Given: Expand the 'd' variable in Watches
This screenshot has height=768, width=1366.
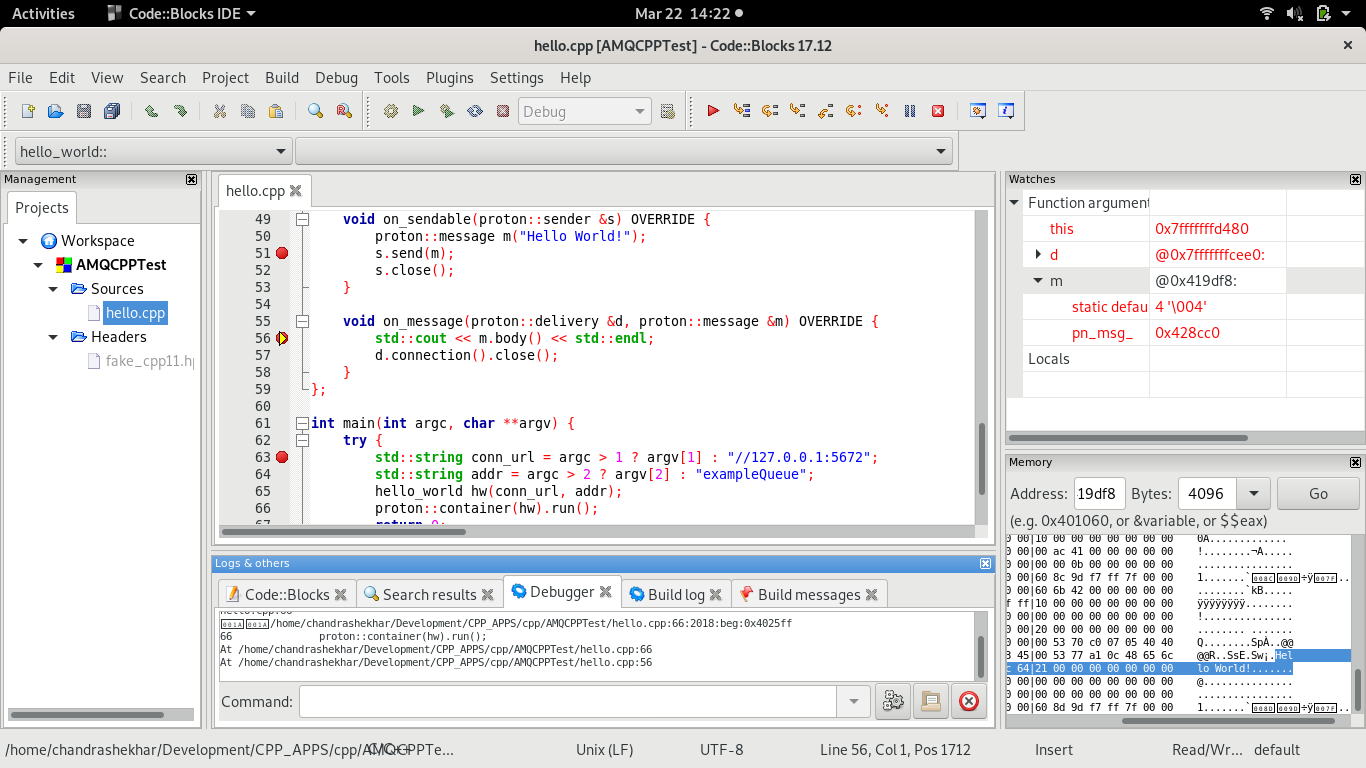Looking at the screenshot, I should pos(1038,255).
